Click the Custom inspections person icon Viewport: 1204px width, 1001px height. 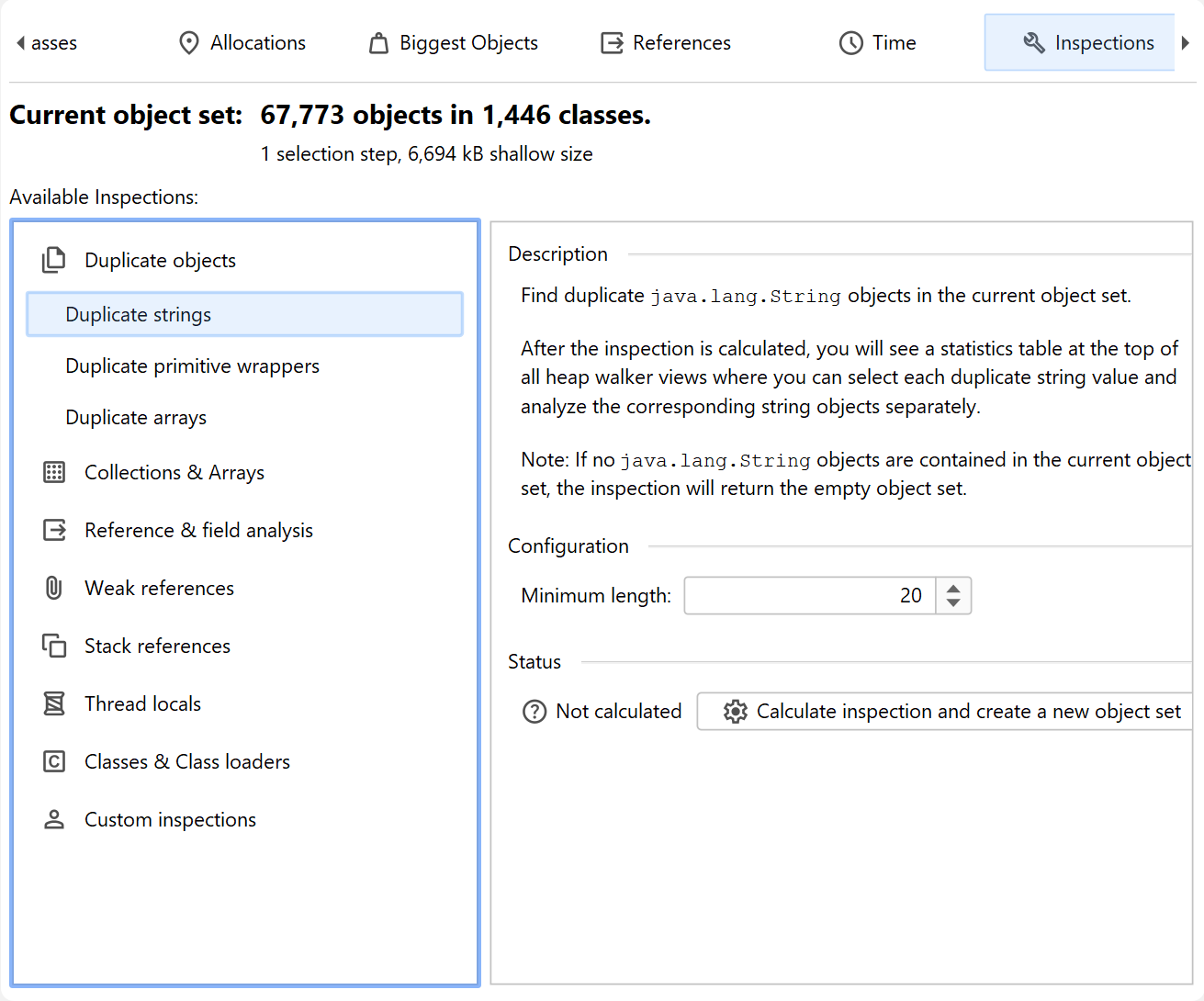[54, 820]
